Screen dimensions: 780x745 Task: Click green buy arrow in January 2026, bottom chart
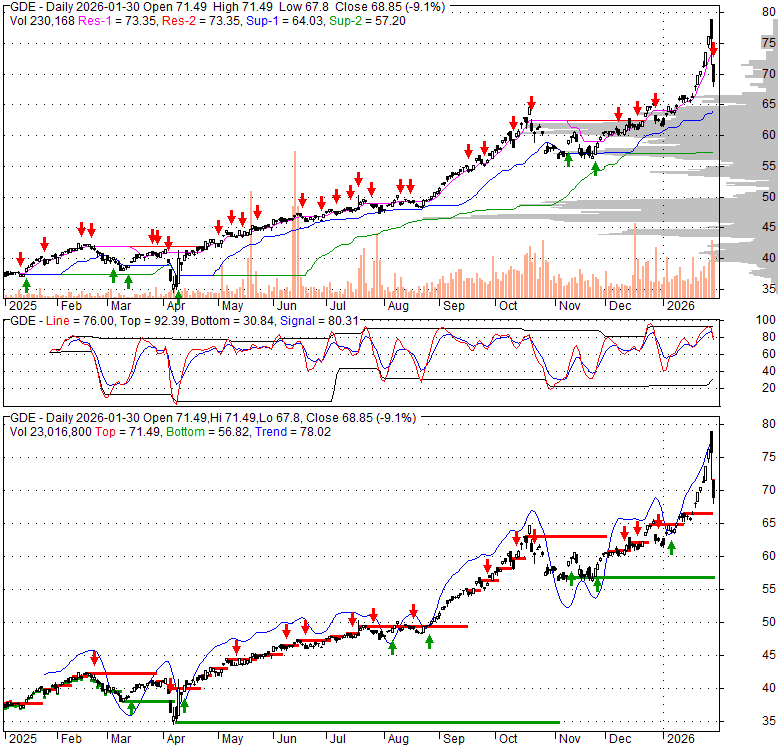(x=672, y=546)
